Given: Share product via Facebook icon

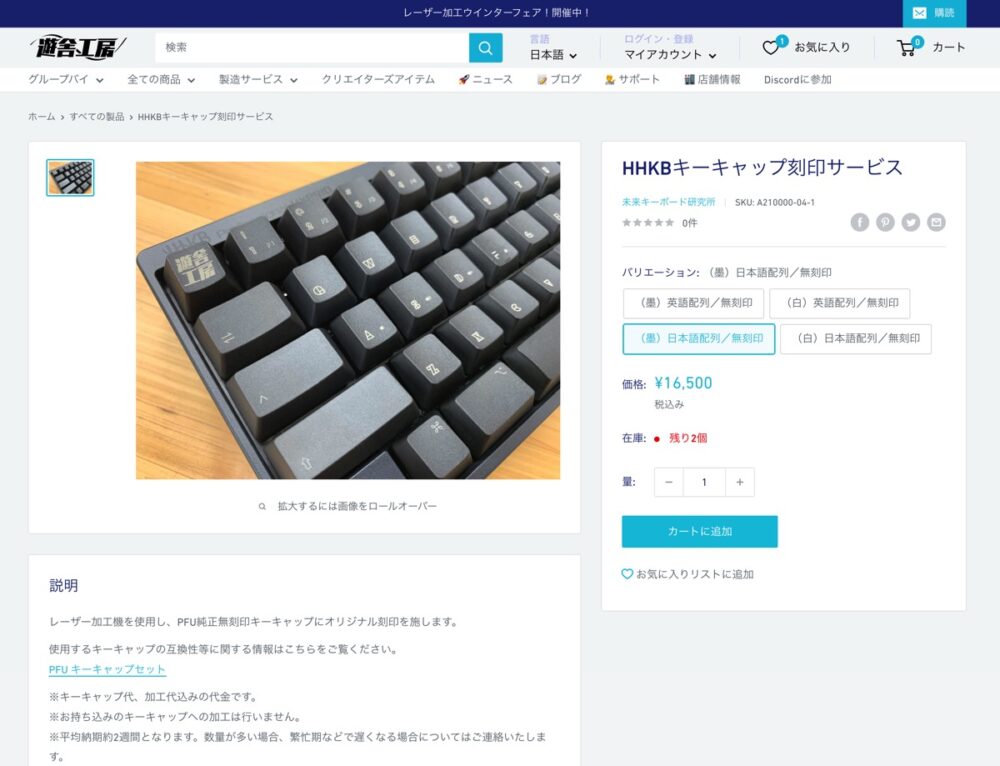Looking at the screenshot, I should click(859, 222).
